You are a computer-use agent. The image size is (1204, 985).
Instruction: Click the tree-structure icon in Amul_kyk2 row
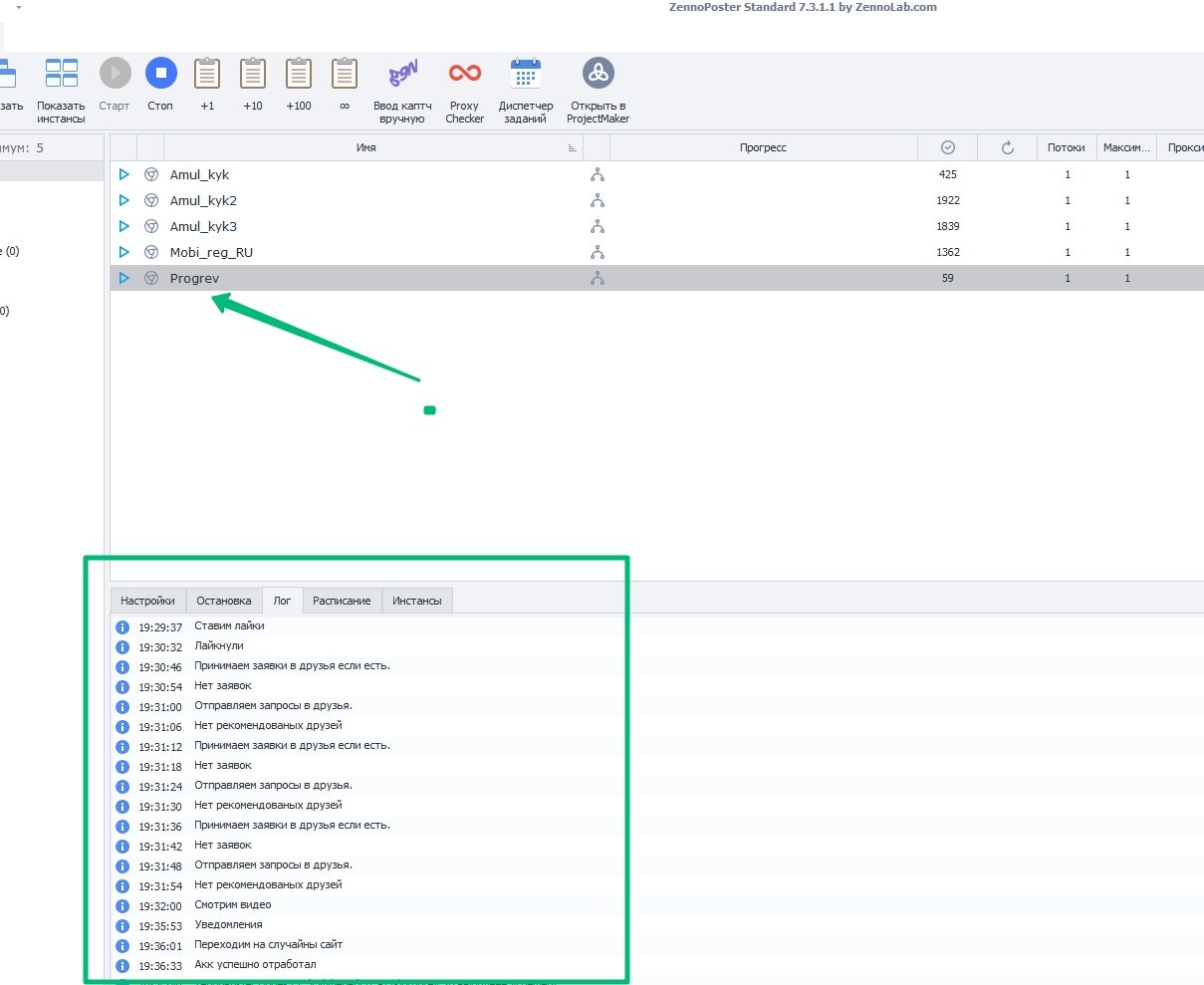(598, 200)
